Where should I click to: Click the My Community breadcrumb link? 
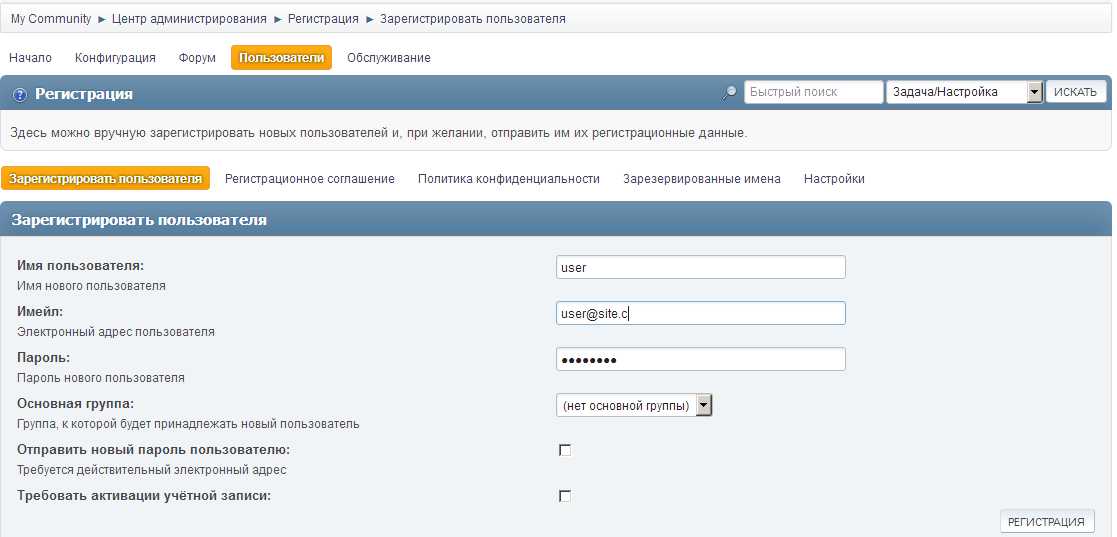51,19
